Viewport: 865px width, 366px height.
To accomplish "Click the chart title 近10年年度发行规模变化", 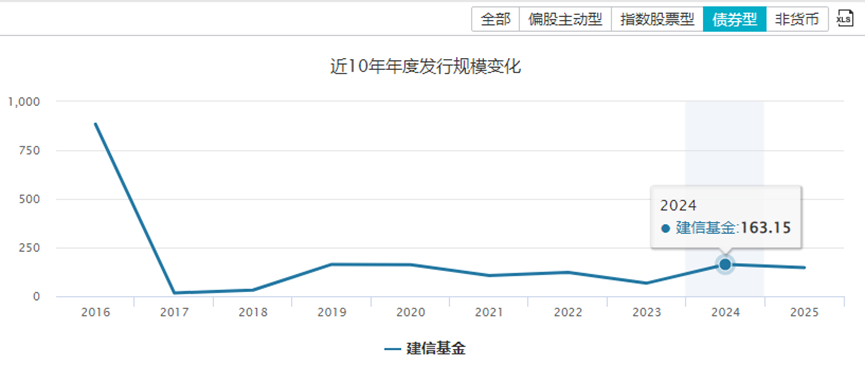I will (425, 67).
